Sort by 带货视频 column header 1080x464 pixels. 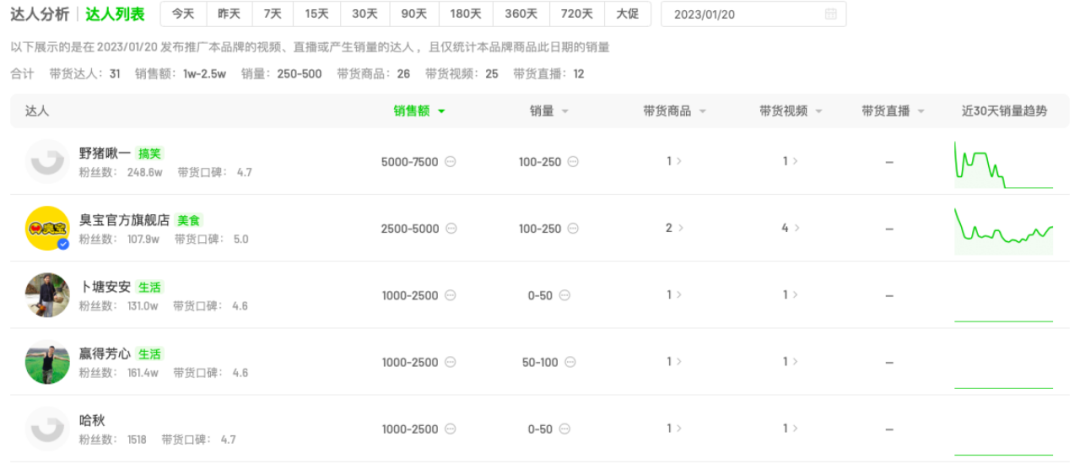point(790,111)
